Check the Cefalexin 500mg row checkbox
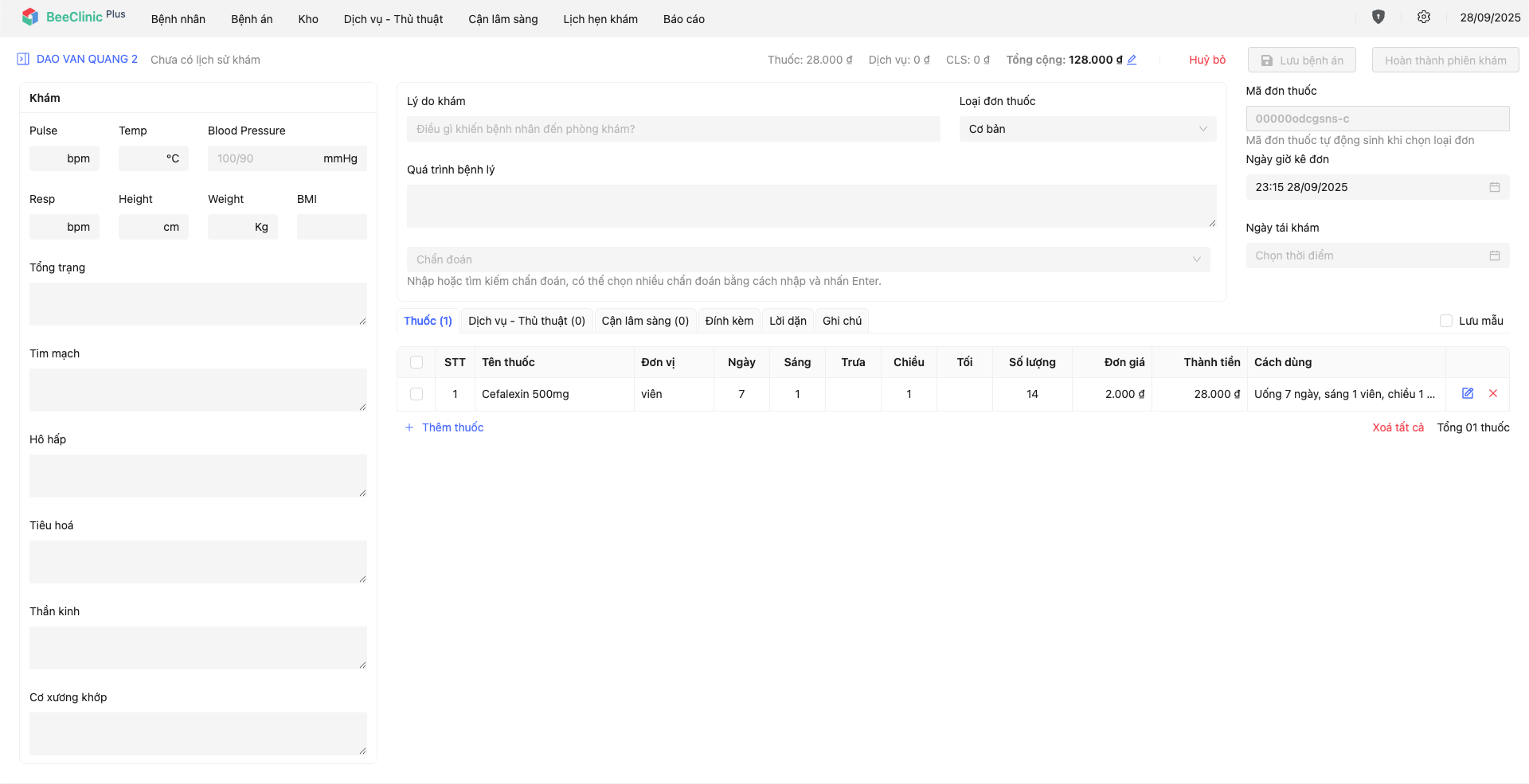 pos(416,395)
